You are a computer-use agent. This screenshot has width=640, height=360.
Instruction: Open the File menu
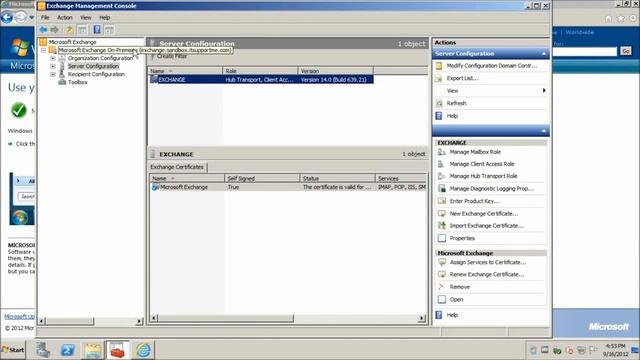45,18
